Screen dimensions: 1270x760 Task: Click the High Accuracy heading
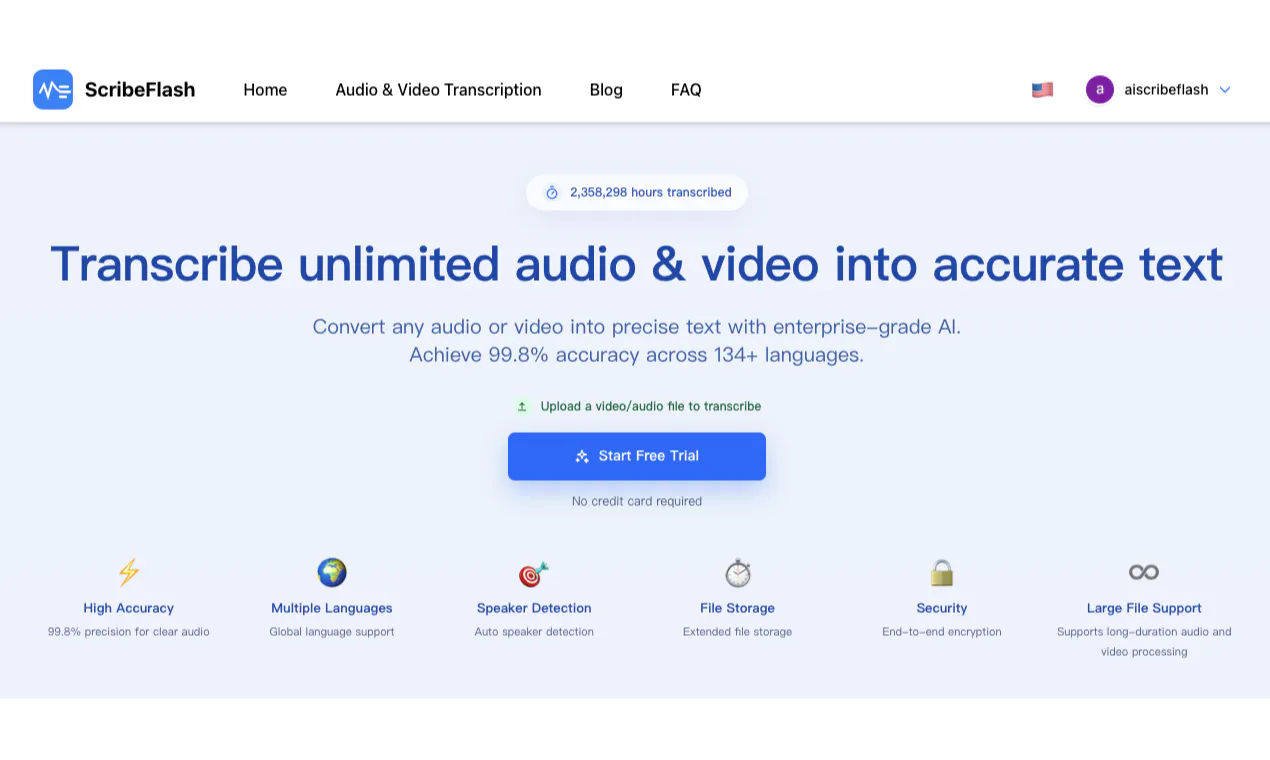click(129, 608)
